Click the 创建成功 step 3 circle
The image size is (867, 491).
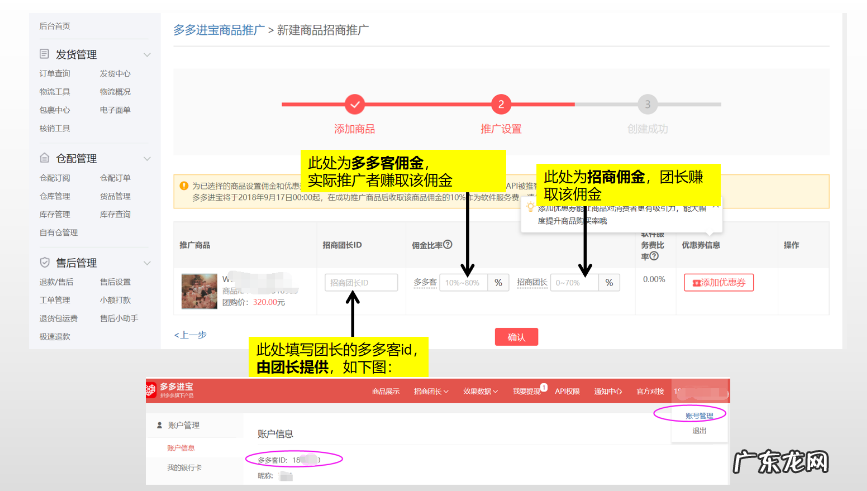click(x=647, y=104)
